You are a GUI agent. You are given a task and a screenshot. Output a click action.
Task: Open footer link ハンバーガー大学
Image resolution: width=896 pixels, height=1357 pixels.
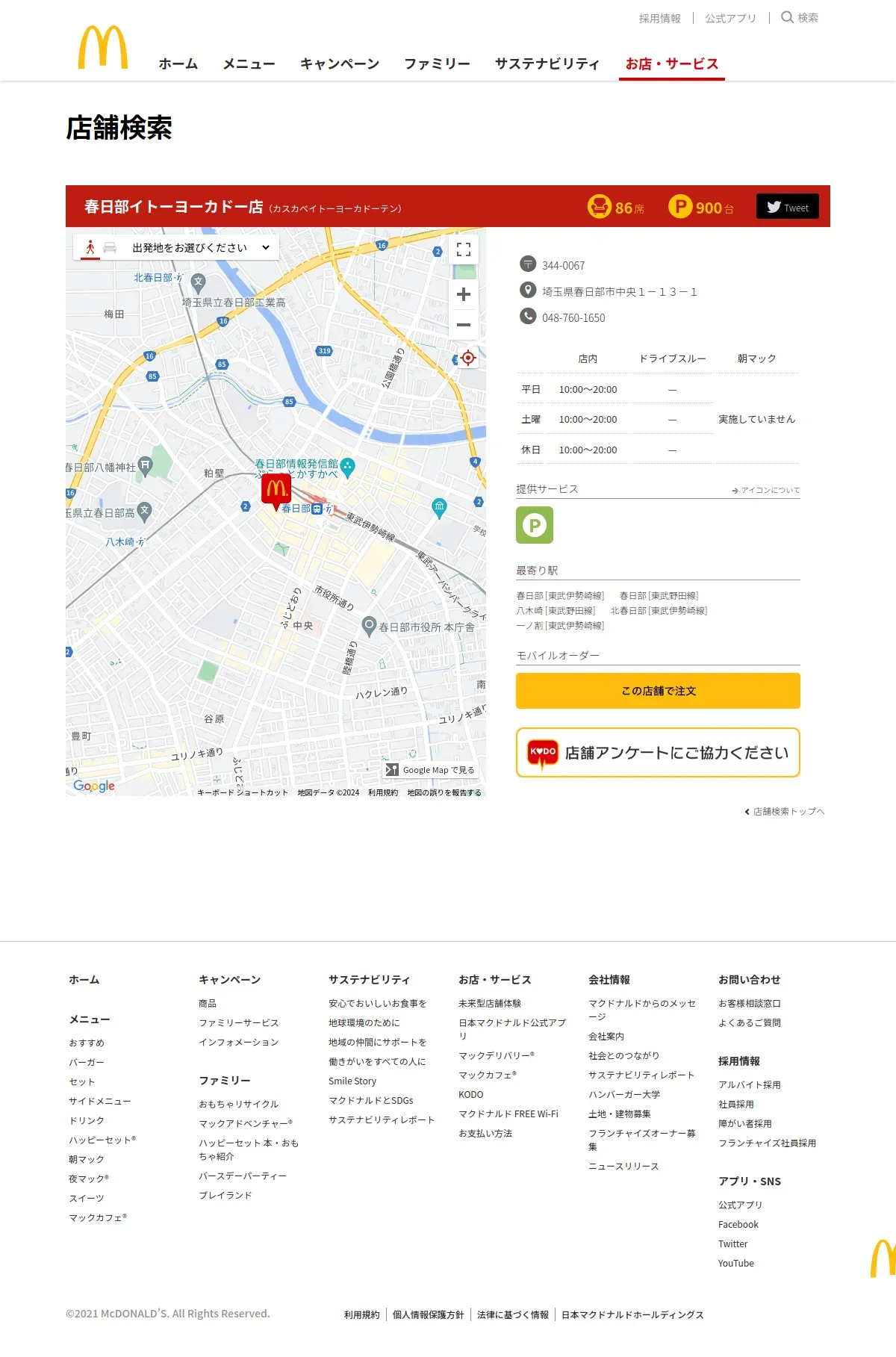624,1094
